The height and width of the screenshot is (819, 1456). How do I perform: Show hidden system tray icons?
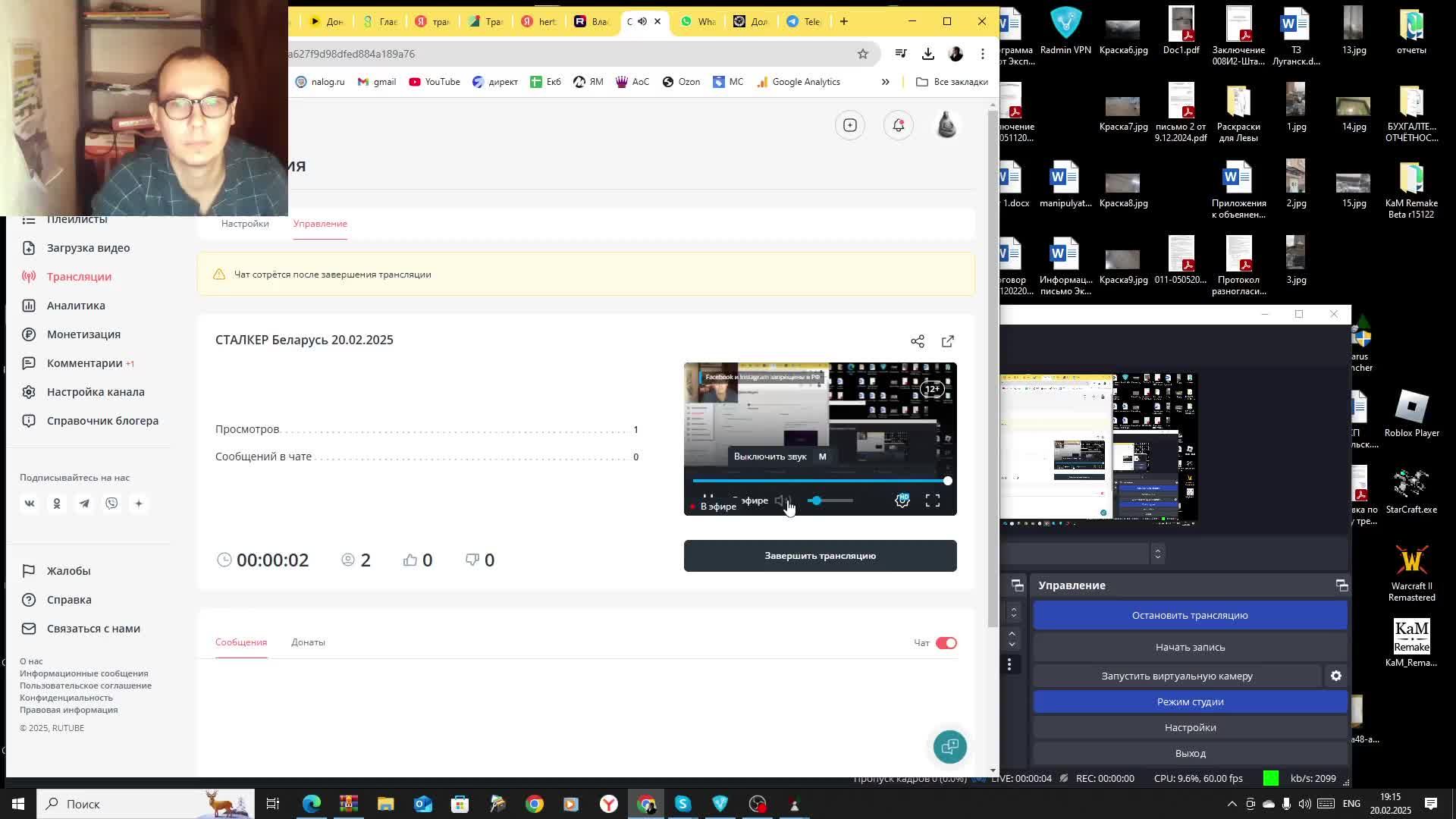point(1232,804)
